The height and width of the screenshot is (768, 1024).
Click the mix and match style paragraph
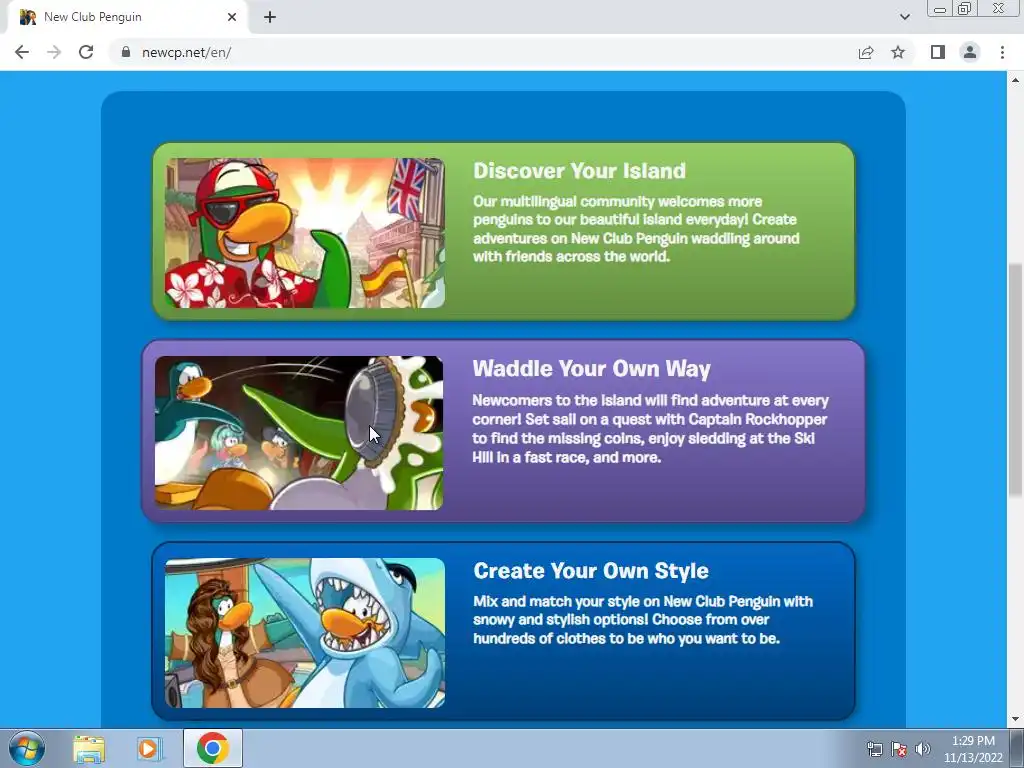643,620
